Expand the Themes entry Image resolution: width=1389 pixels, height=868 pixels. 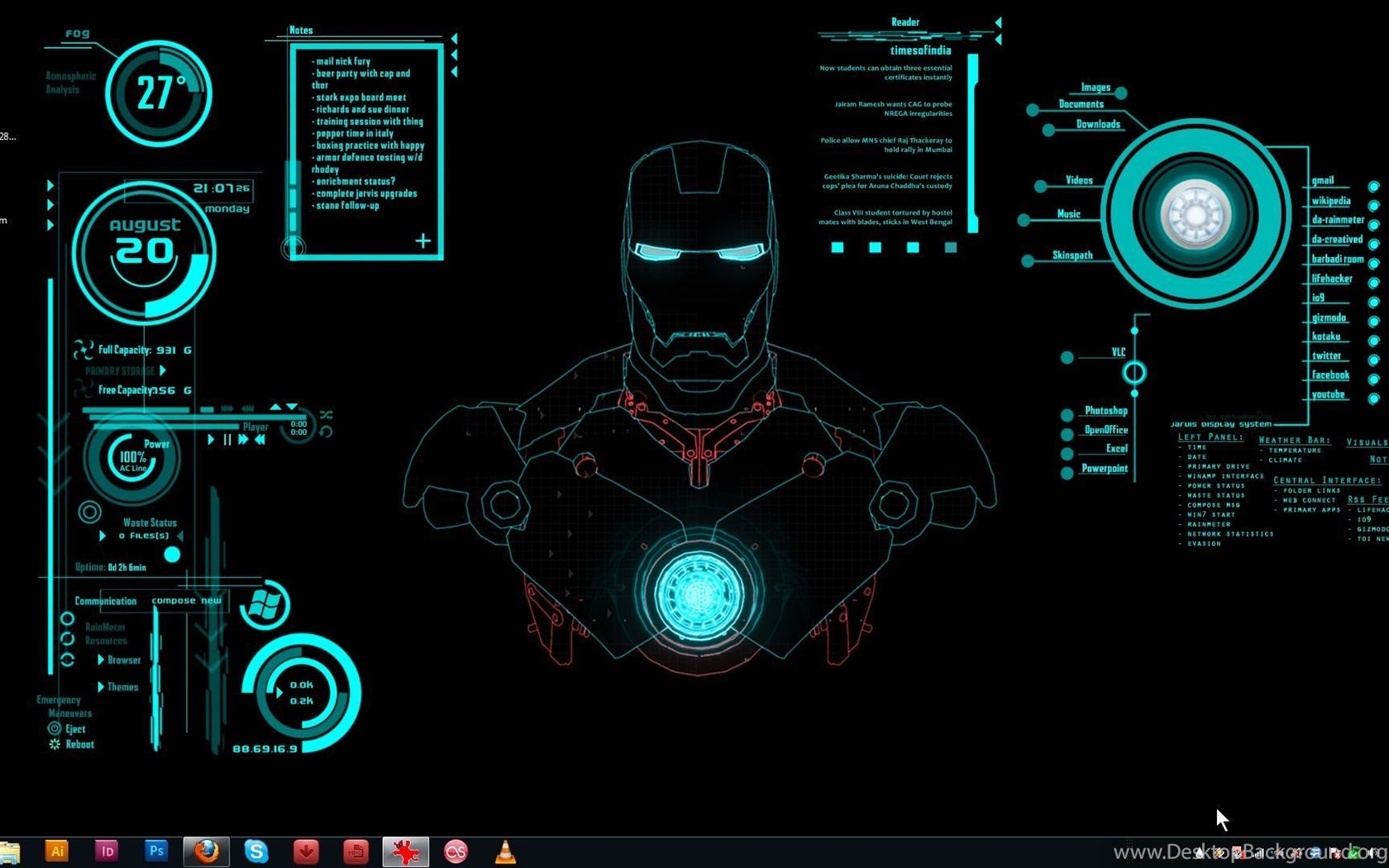pos(101,687)
